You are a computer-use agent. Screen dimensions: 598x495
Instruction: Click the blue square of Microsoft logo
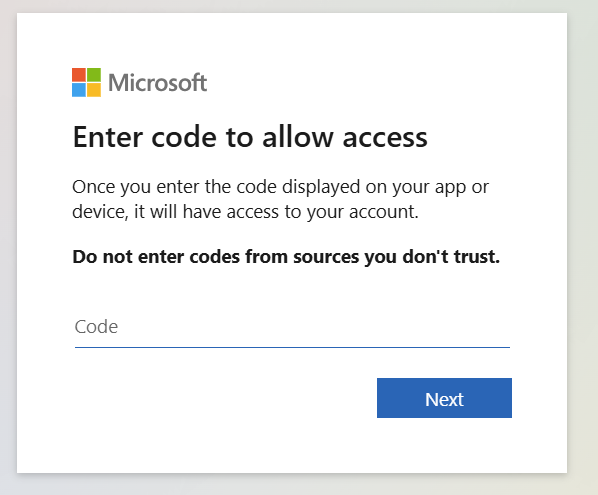[79, 90]
